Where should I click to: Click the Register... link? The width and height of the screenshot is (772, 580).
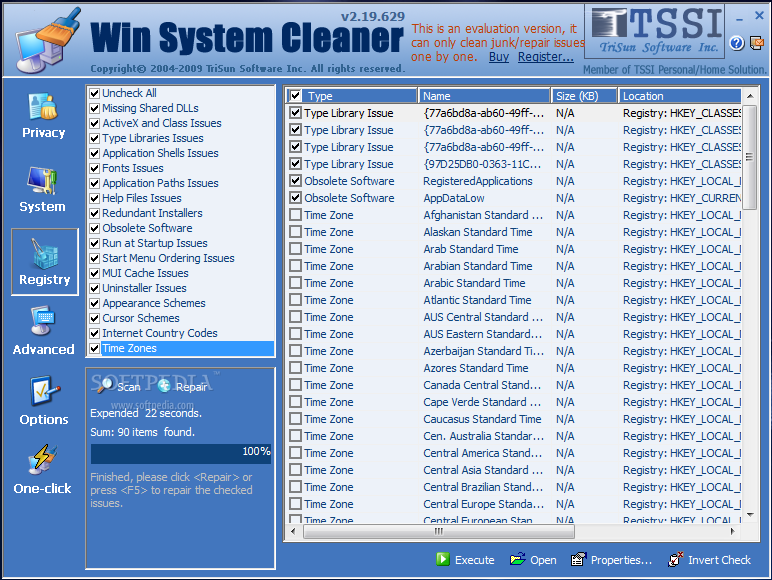(x=546, y=57)
